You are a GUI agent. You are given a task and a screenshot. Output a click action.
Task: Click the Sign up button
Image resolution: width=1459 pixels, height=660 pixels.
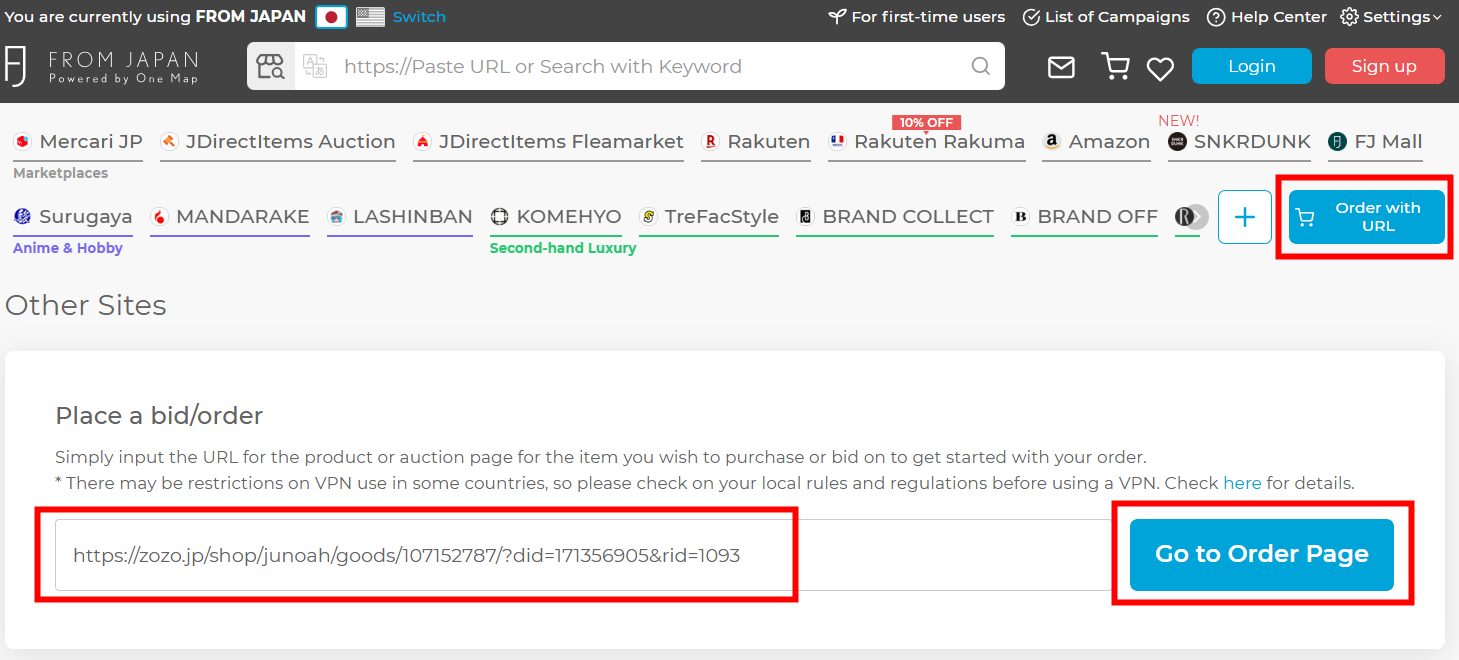point(1384,66)
